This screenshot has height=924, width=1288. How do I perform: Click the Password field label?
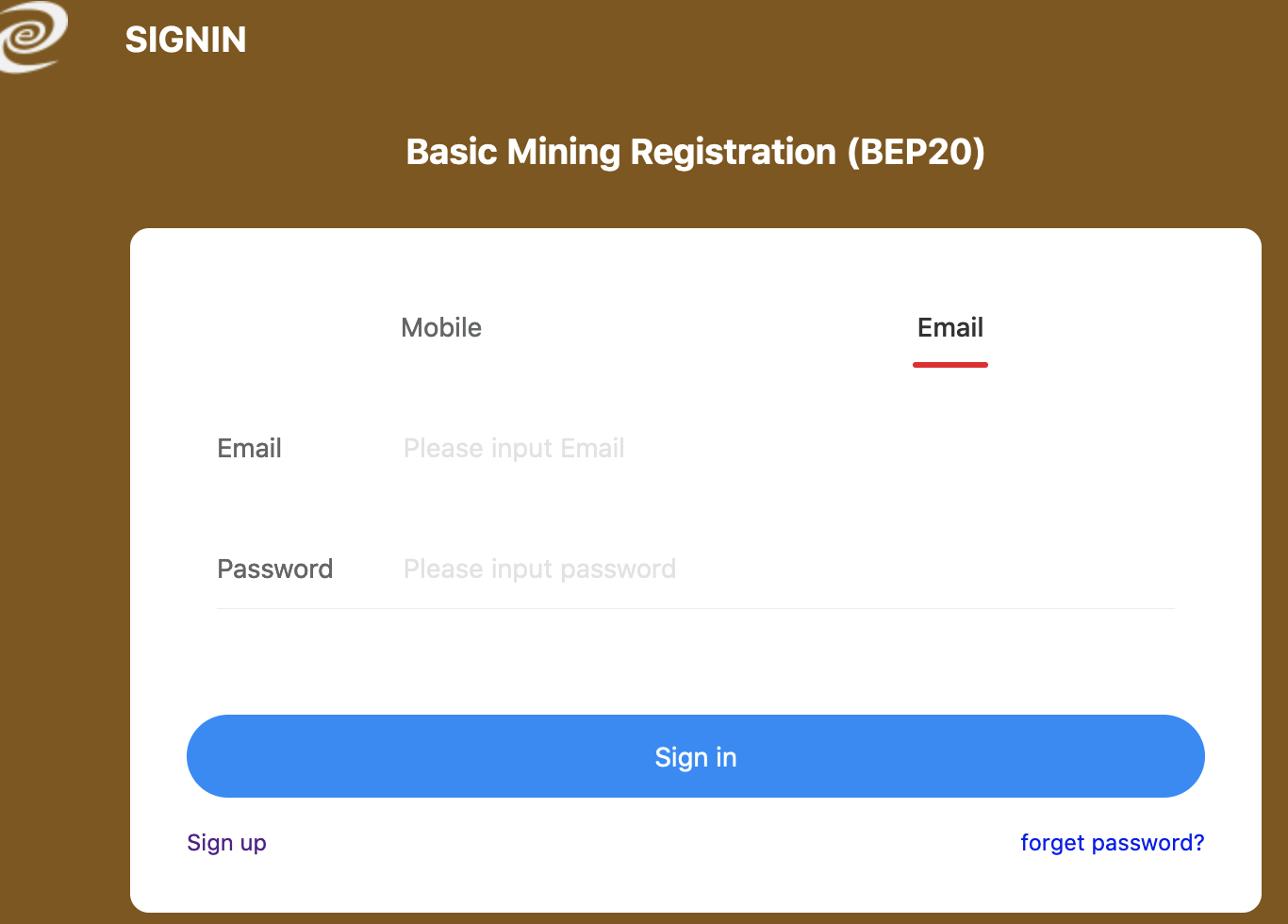[x=274, y=569]
